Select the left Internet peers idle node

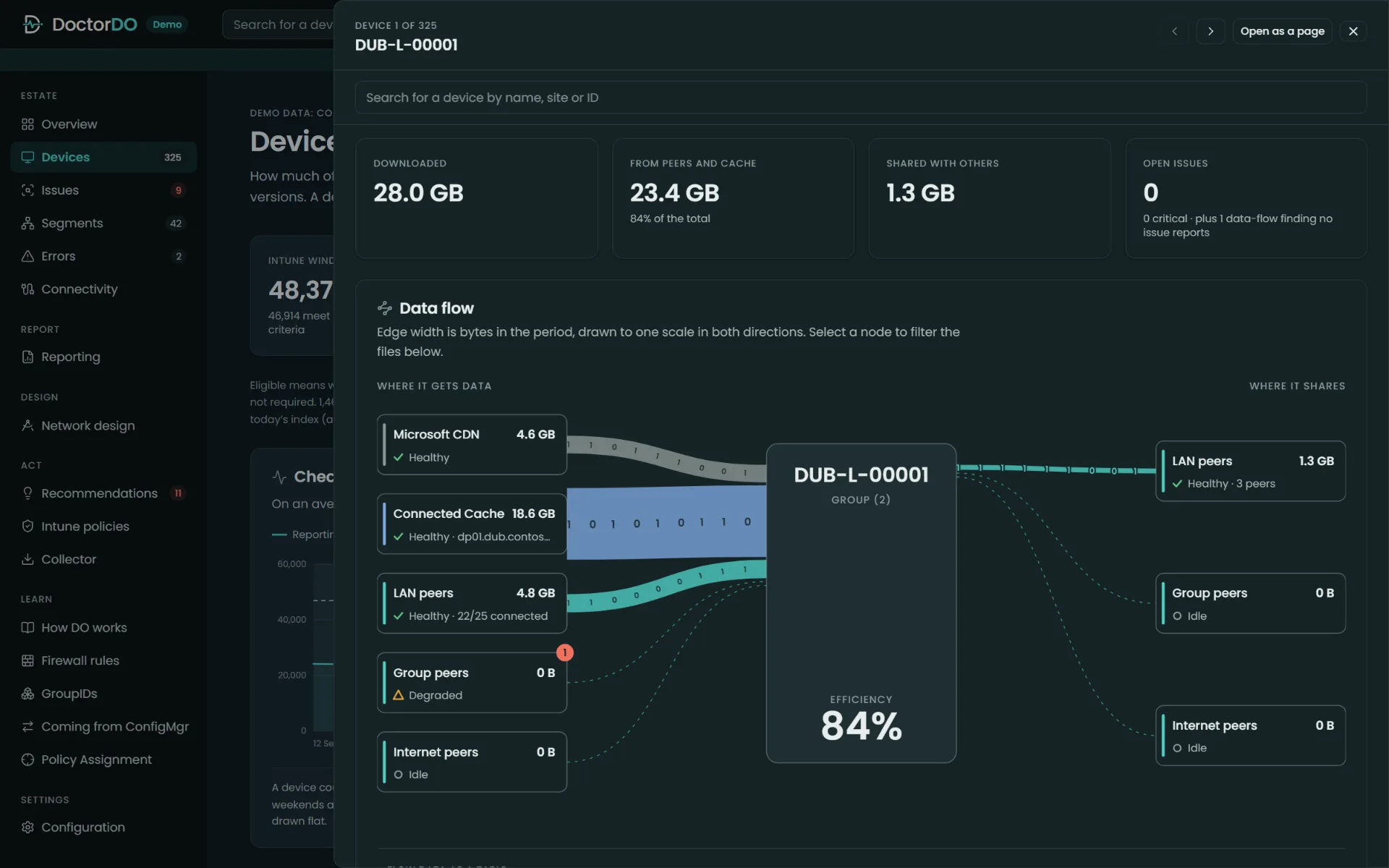472,762
